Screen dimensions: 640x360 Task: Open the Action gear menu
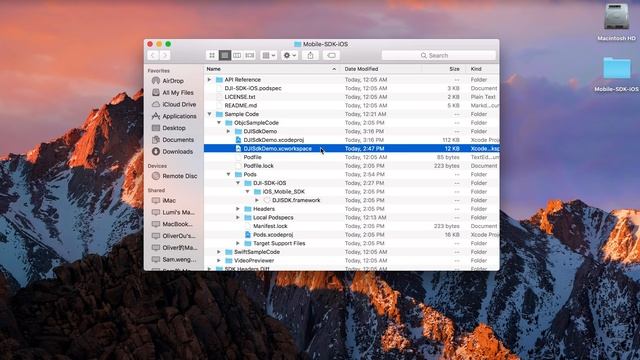point(290,56)
